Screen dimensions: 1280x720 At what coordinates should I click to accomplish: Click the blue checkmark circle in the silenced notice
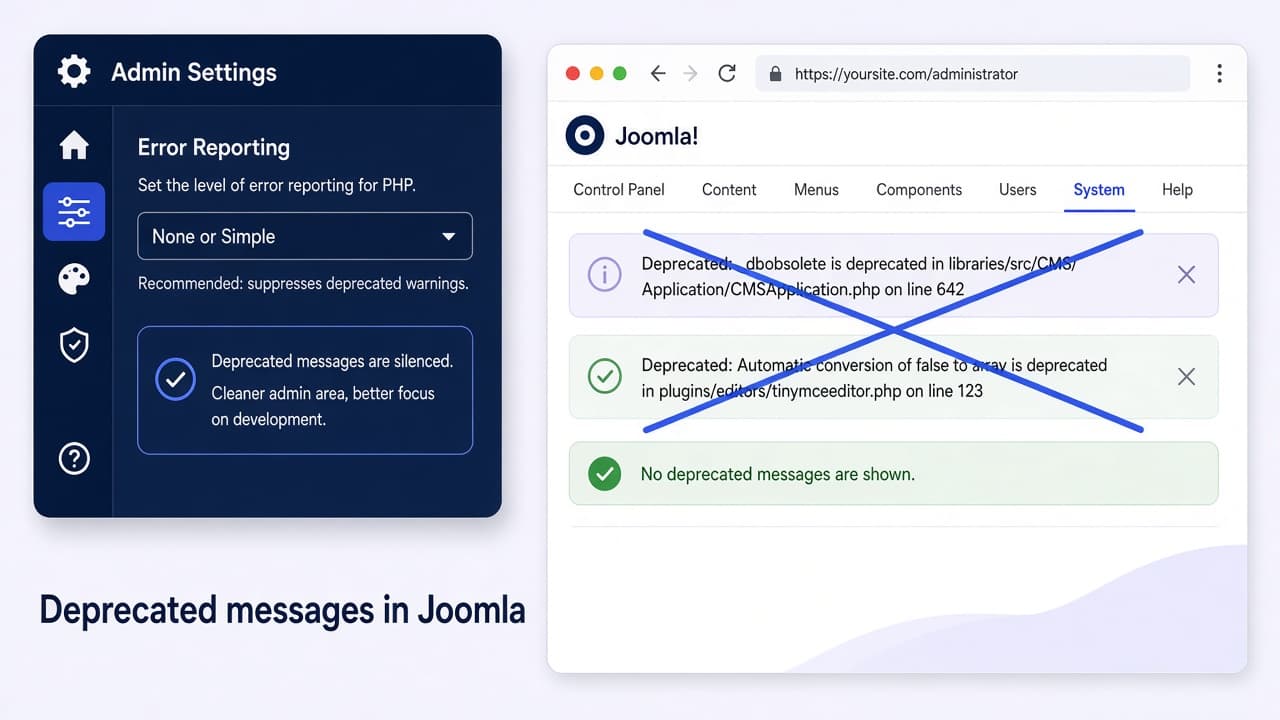(x=176, y=380)
